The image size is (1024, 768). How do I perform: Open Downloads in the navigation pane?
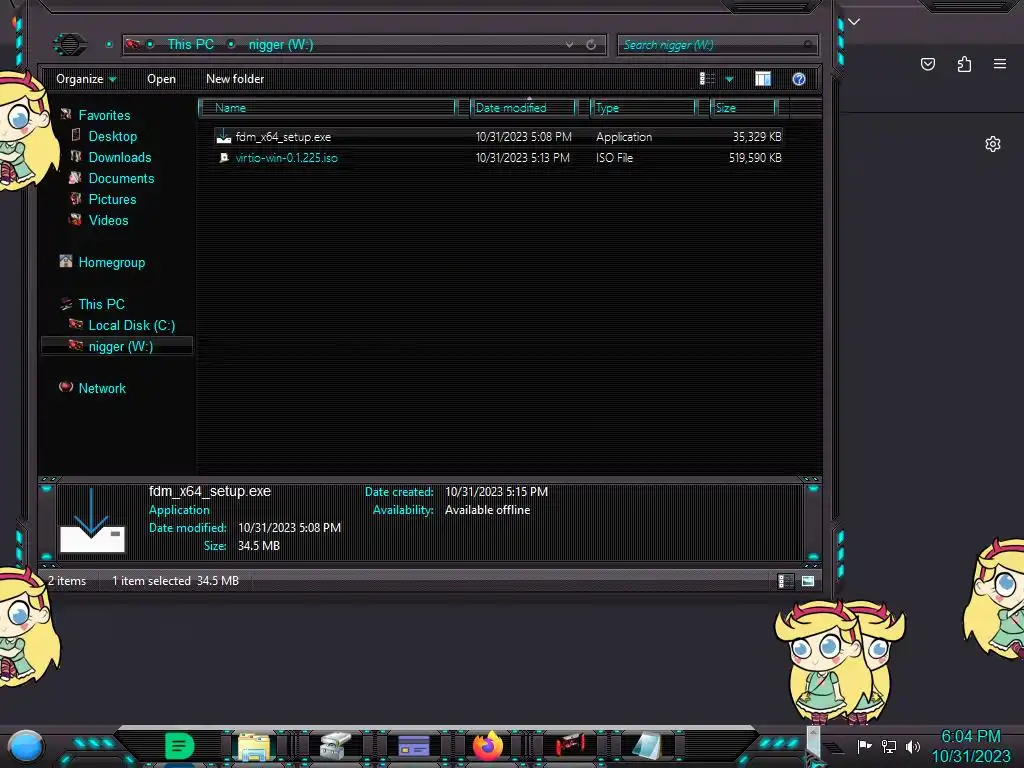(x=120, y=157)
